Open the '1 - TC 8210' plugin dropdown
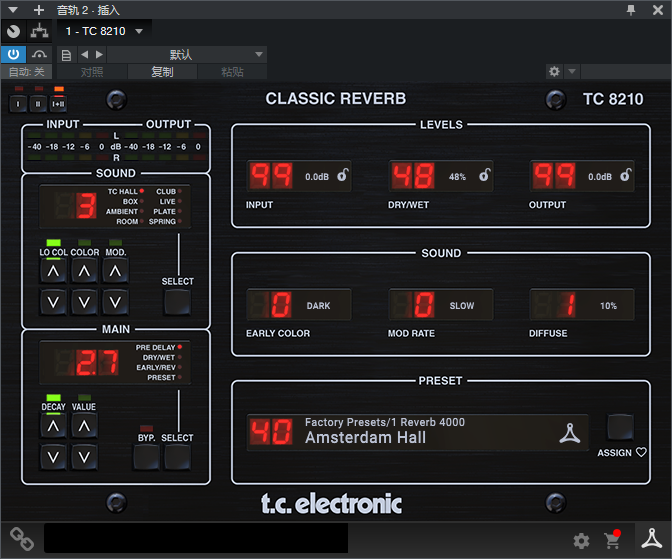This screenshot has height=559, width=672. pyautogui.click(x=104, y=31)
